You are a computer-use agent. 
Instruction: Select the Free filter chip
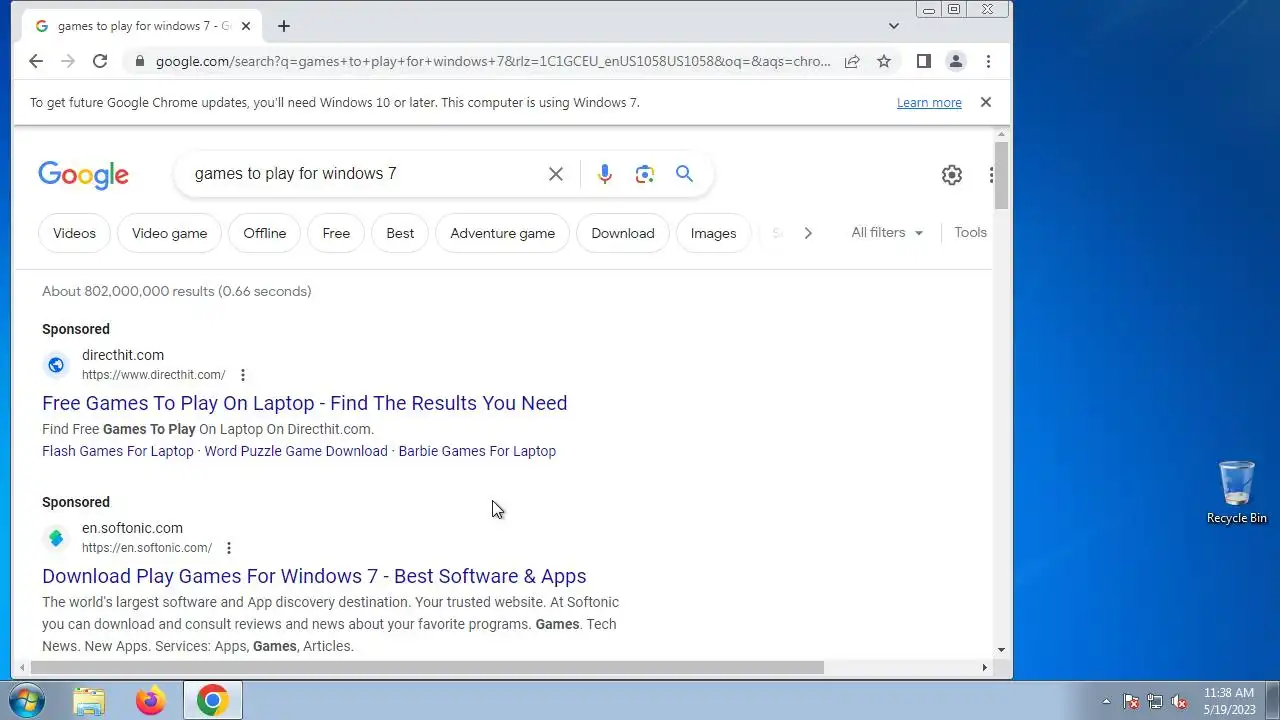click(x=336, y=233)
